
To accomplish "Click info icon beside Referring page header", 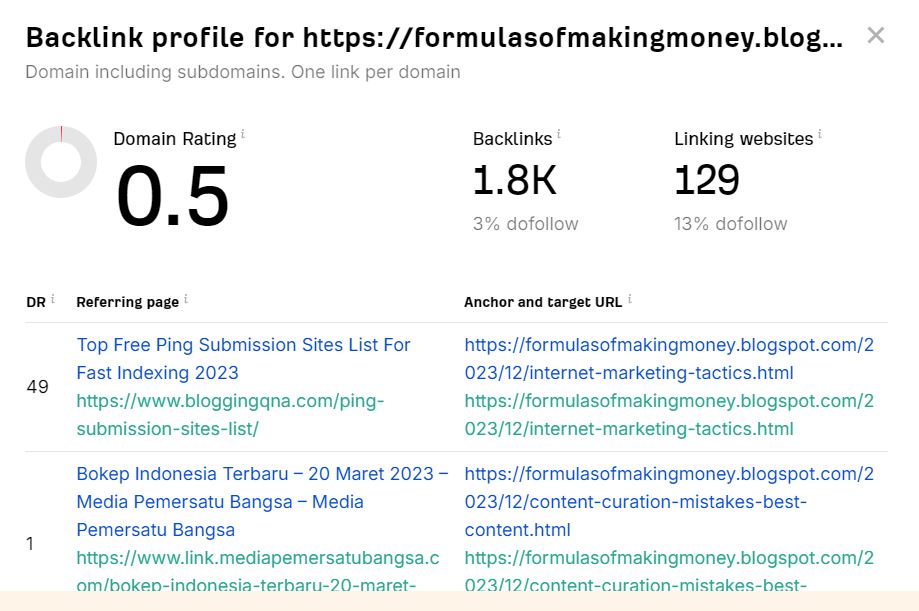I will point(186,298).
